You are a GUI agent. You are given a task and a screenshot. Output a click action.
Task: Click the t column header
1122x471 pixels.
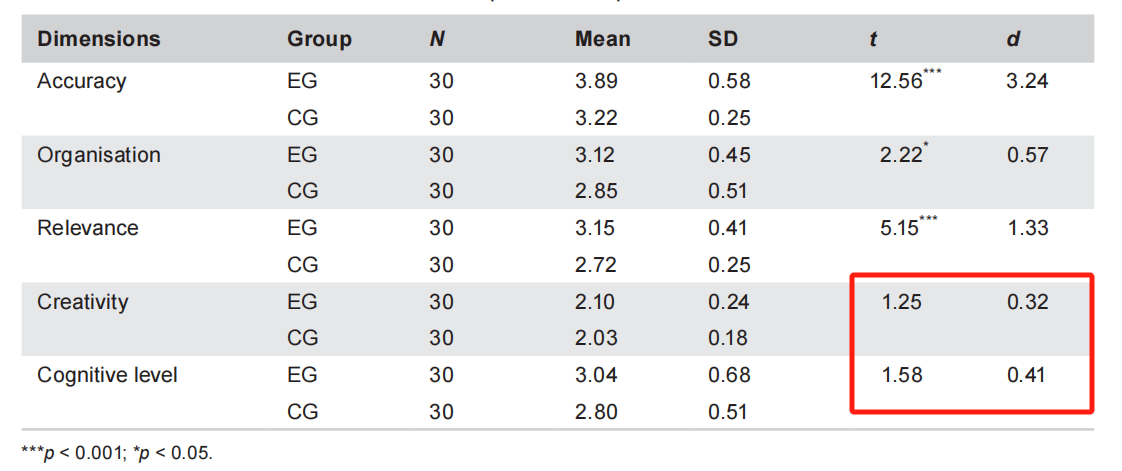[x=873, y=39]
